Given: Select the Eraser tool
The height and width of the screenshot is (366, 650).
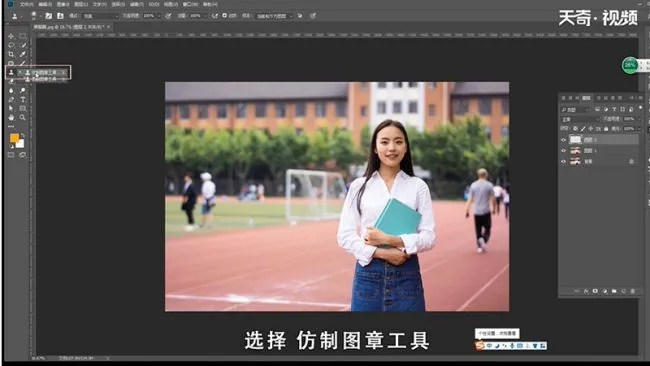Looking at the screenshot, I should coord(11,81).
